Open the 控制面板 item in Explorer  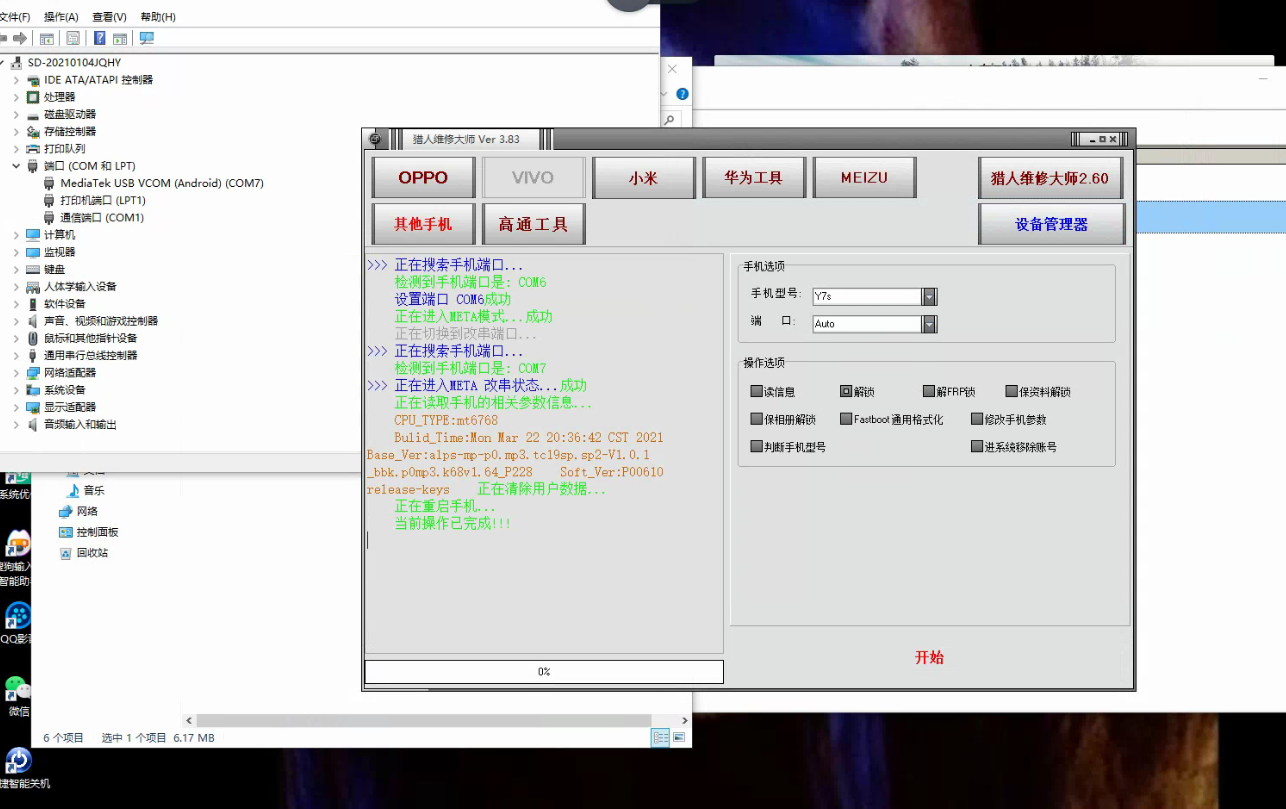97,532
